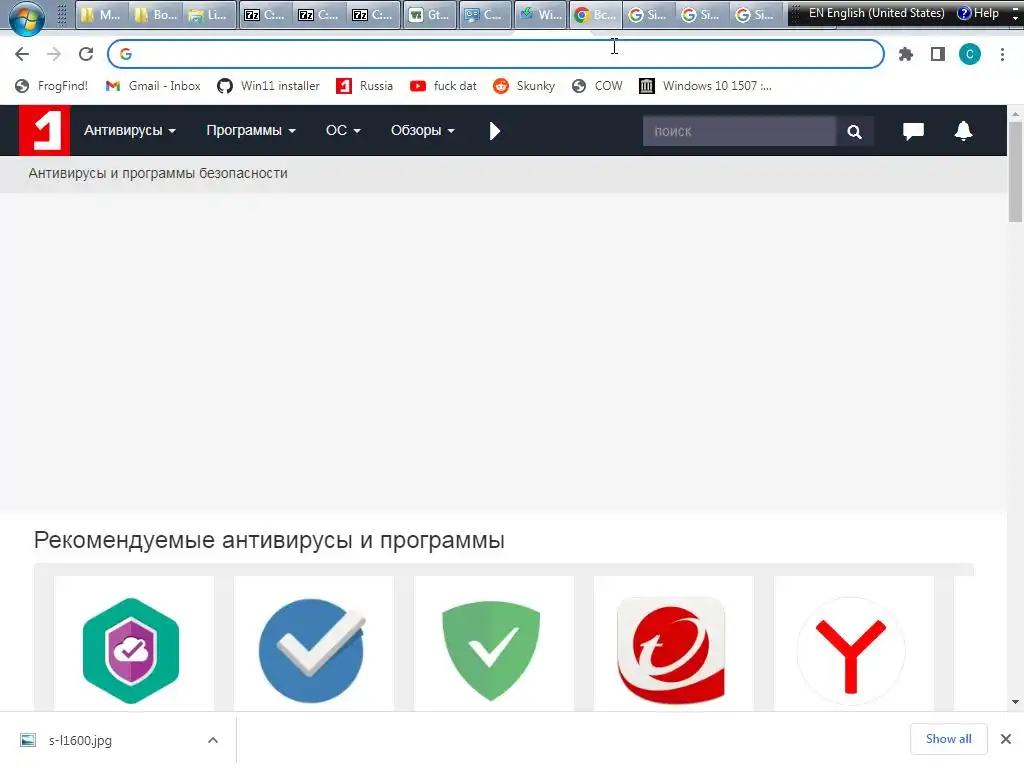Open the Chrome extensions puzzle icon

pos(906,54)
